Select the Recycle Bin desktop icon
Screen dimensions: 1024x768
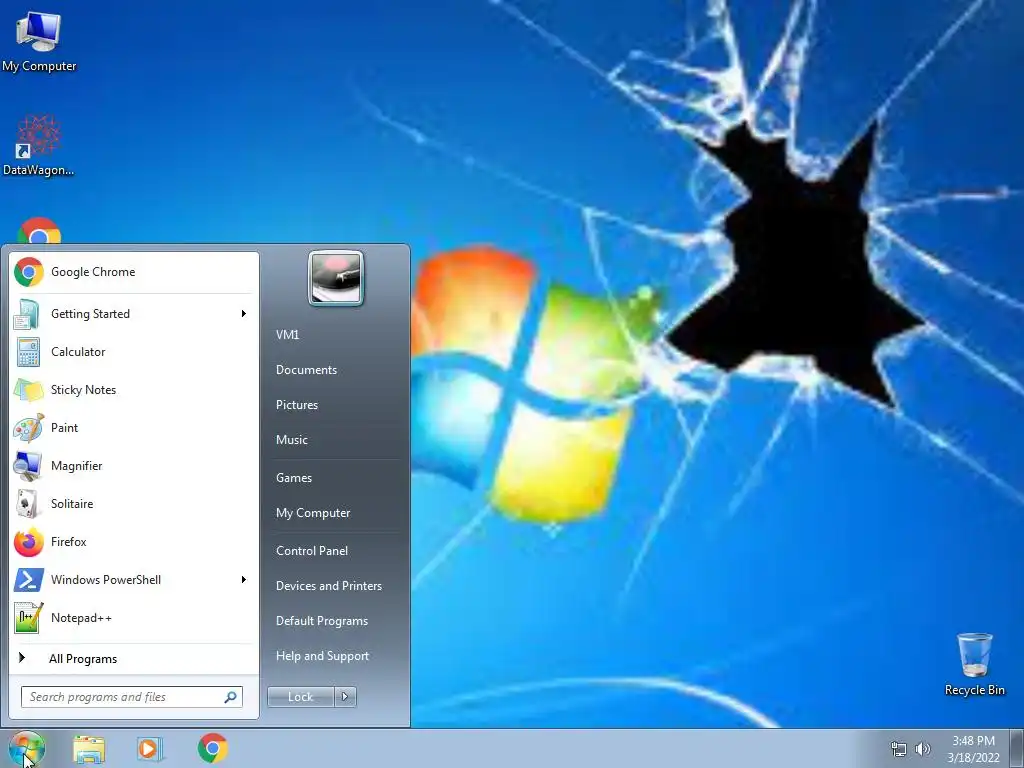tap(974, 664)
